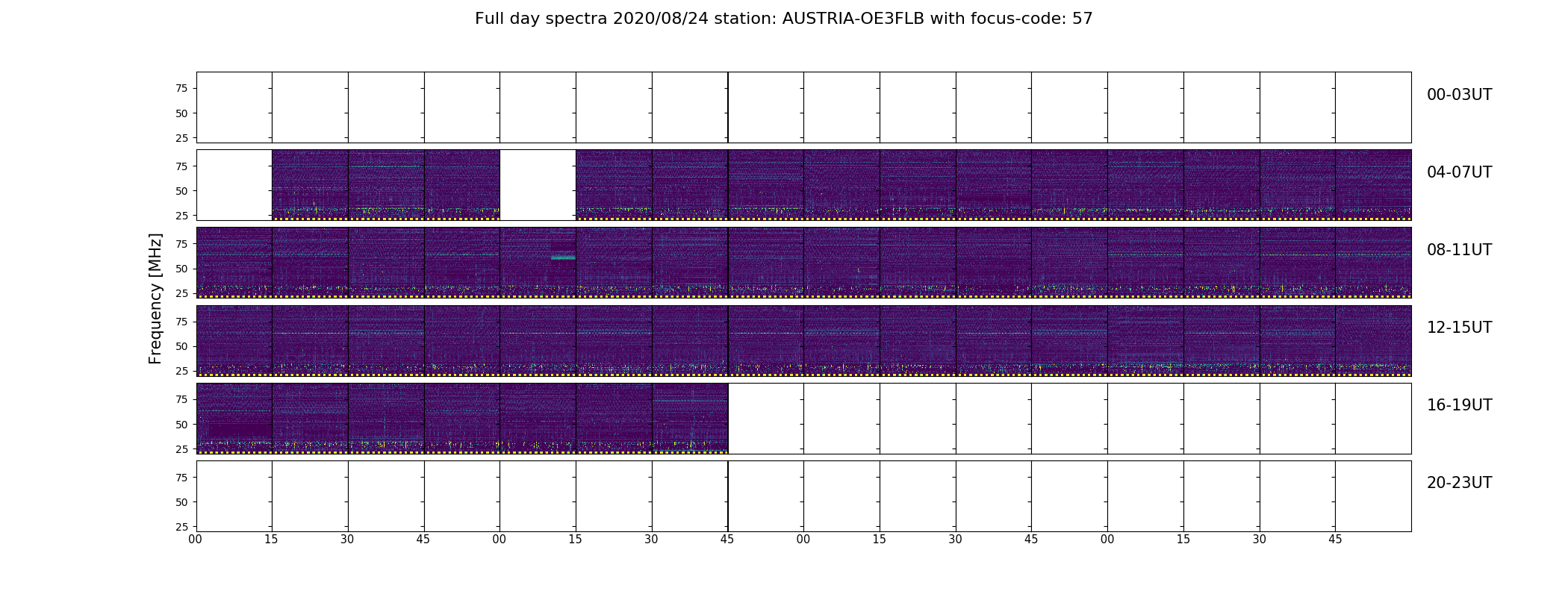Click the 25 tick label of 12-15UT row
This screenshot has height=597, width=1568.
click(x=181, y=371)
